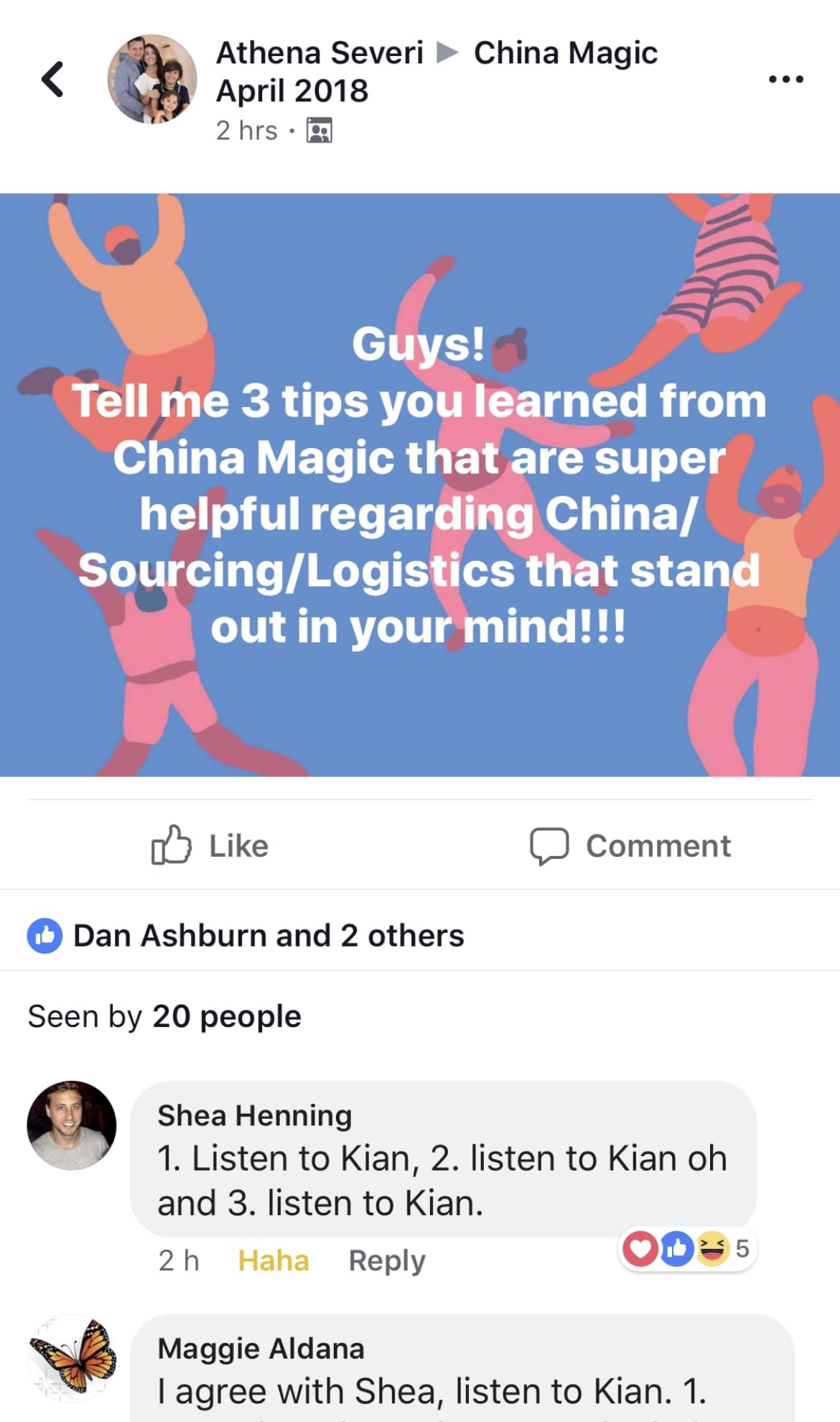Image resolution: width=840 pixels, height=1422 pixels.
Task: Tap the thumbs-up Like icon below the post
Action: coord(171,845)
